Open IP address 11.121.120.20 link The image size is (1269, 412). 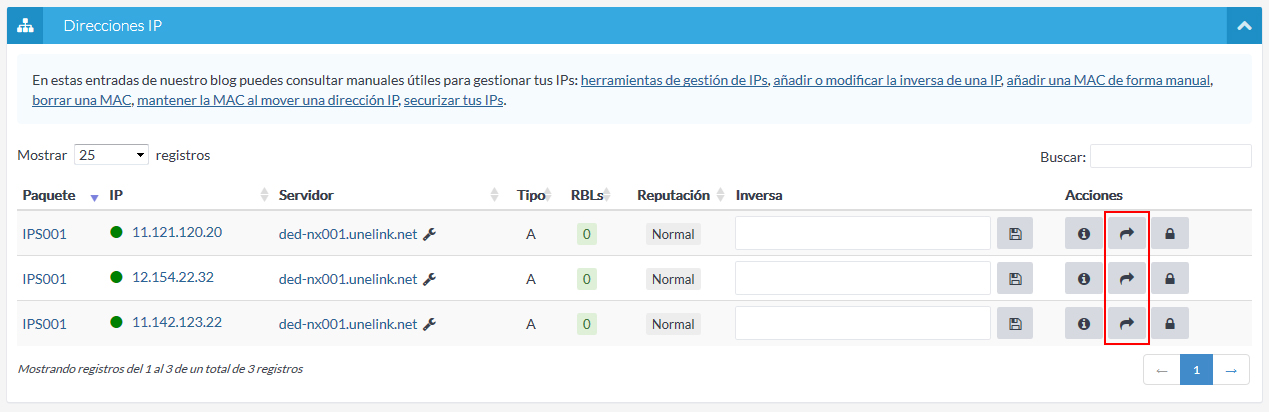coord(177,233)
